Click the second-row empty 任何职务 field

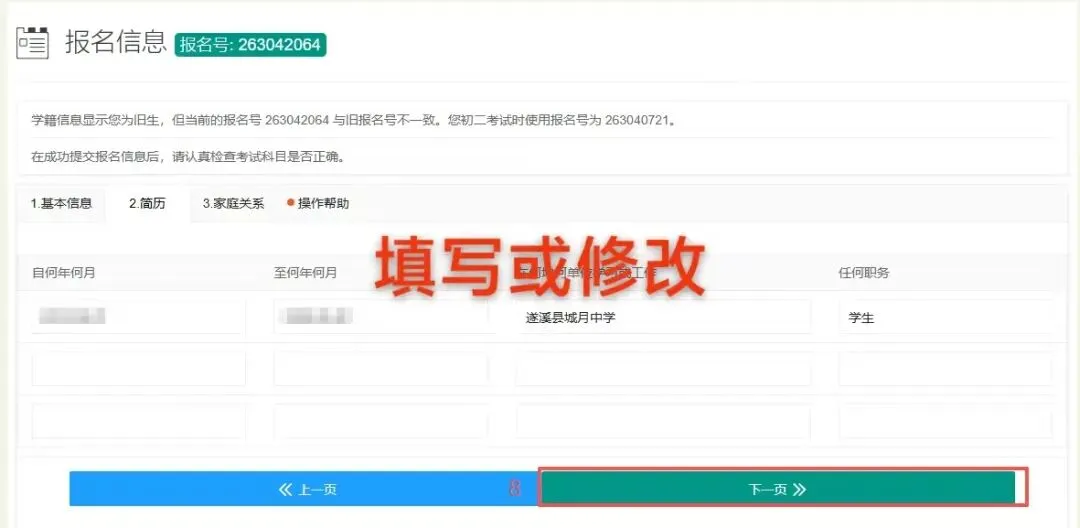tap(945, 369)
